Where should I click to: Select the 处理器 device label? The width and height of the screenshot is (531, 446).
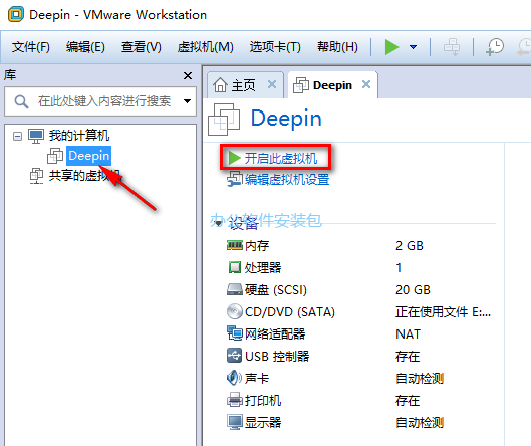[263, 268]
